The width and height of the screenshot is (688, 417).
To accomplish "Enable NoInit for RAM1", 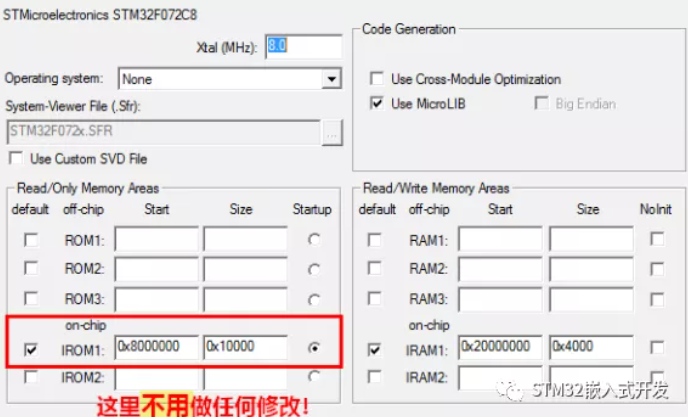I will pyautogui.click(x=657, y=239).
